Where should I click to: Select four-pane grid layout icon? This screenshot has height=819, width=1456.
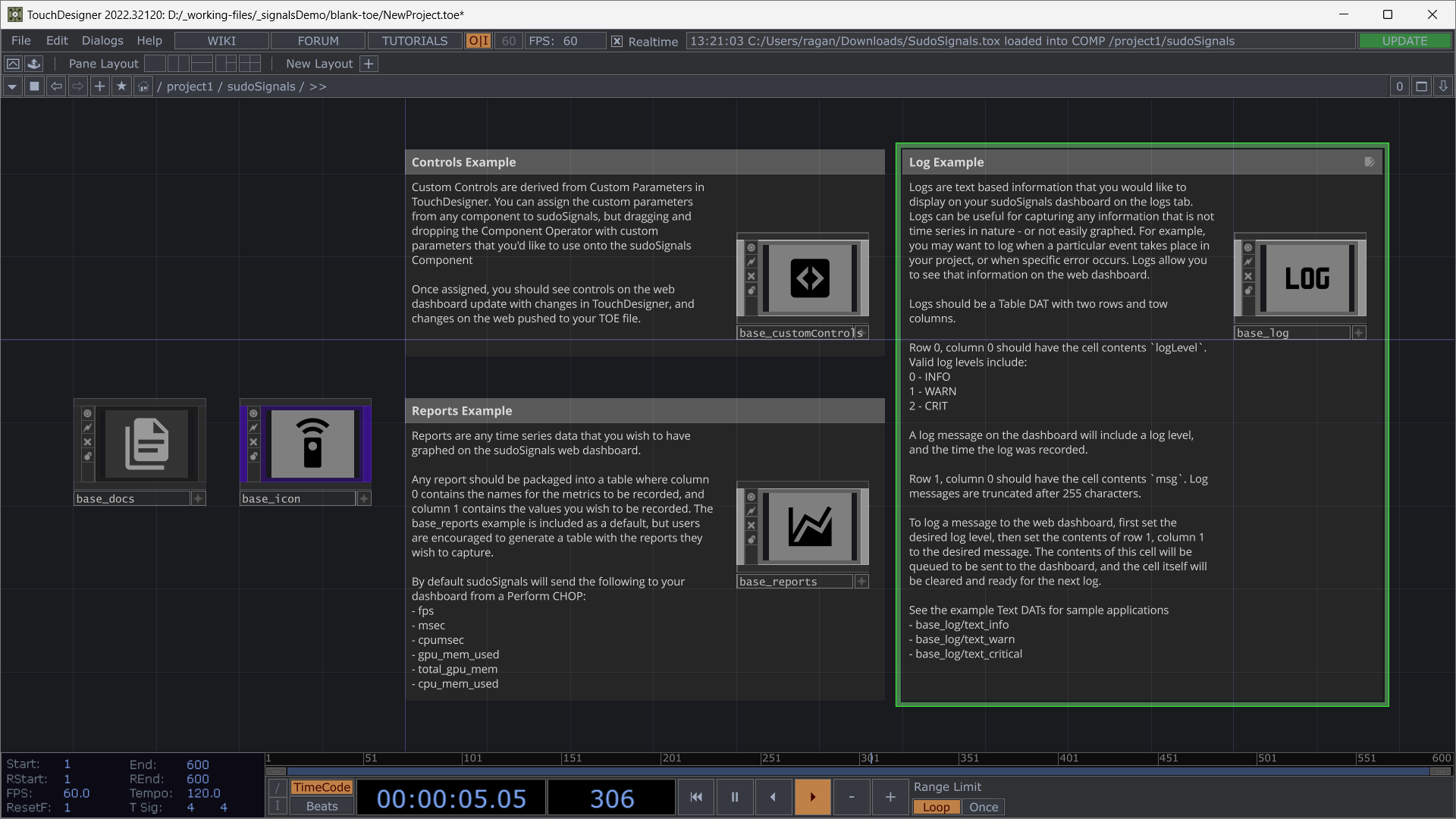[x=249, y=64]
